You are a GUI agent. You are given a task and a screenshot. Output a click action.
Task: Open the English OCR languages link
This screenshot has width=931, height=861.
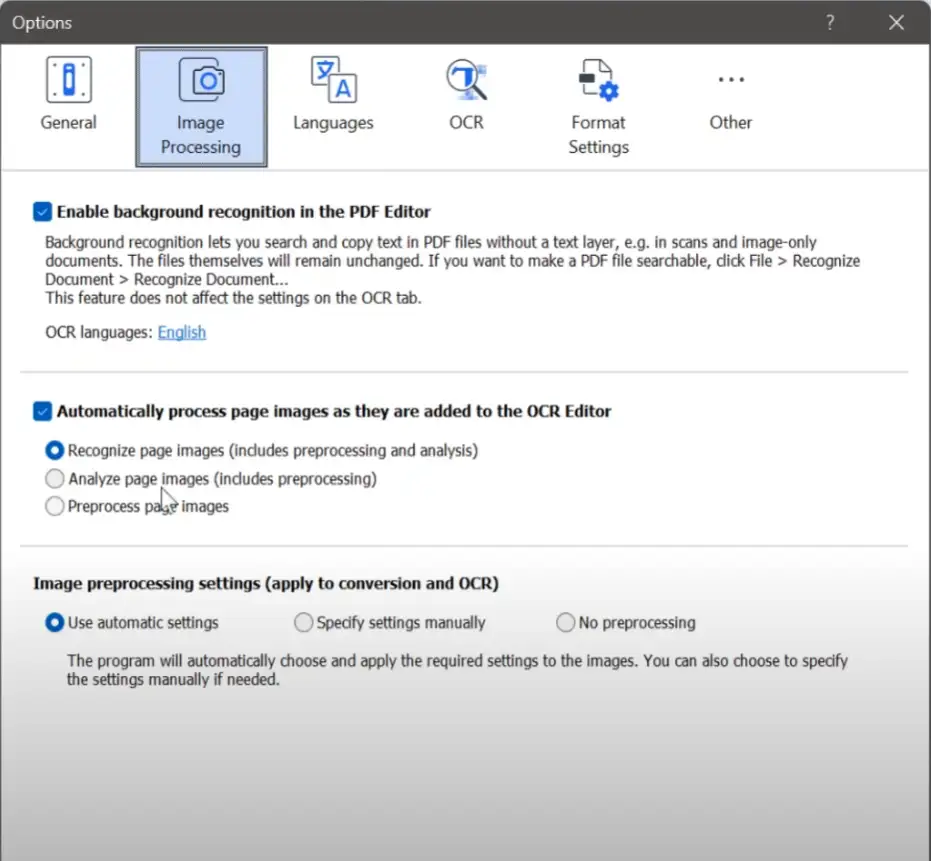[182, 332]
